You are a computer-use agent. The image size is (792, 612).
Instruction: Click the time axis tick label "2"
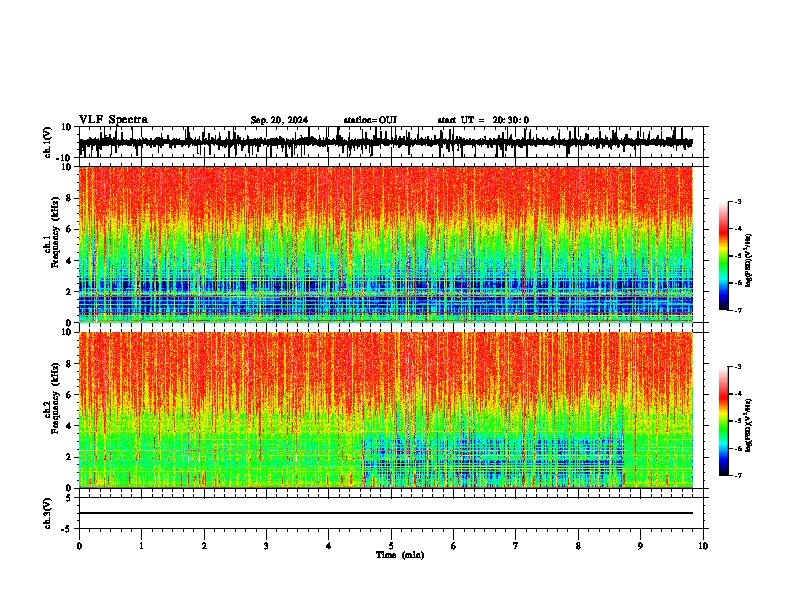pyautogui.click(x=204, y=546)
